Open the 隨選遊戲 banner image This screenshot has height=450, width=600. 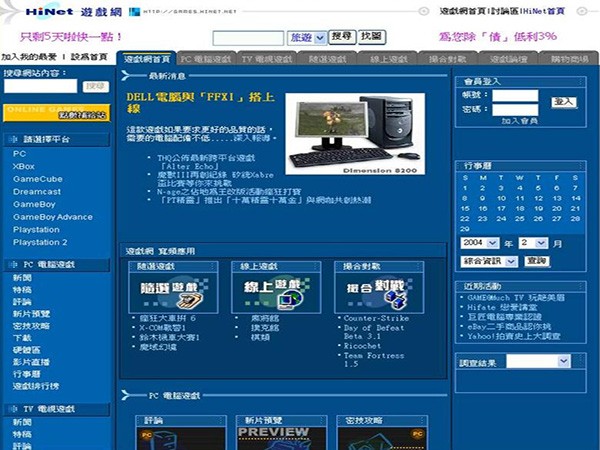pyautogui.click(x=173, y=292)
